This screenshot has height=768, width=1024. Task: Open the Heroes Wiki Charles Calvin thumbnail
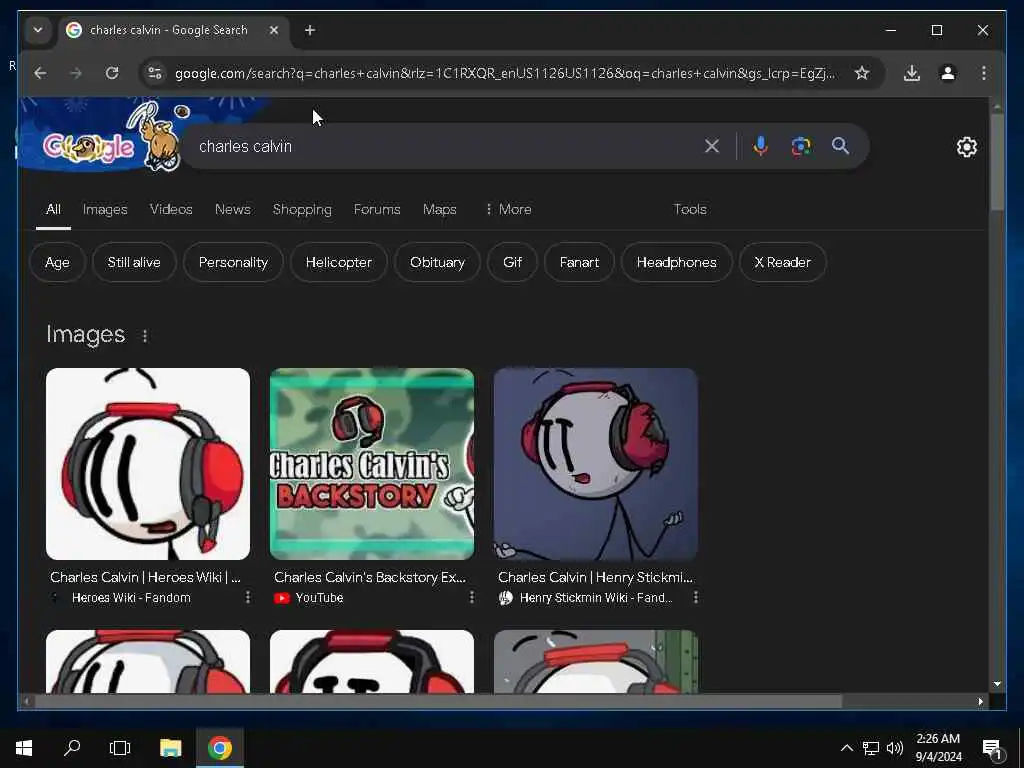coord(148,464)
